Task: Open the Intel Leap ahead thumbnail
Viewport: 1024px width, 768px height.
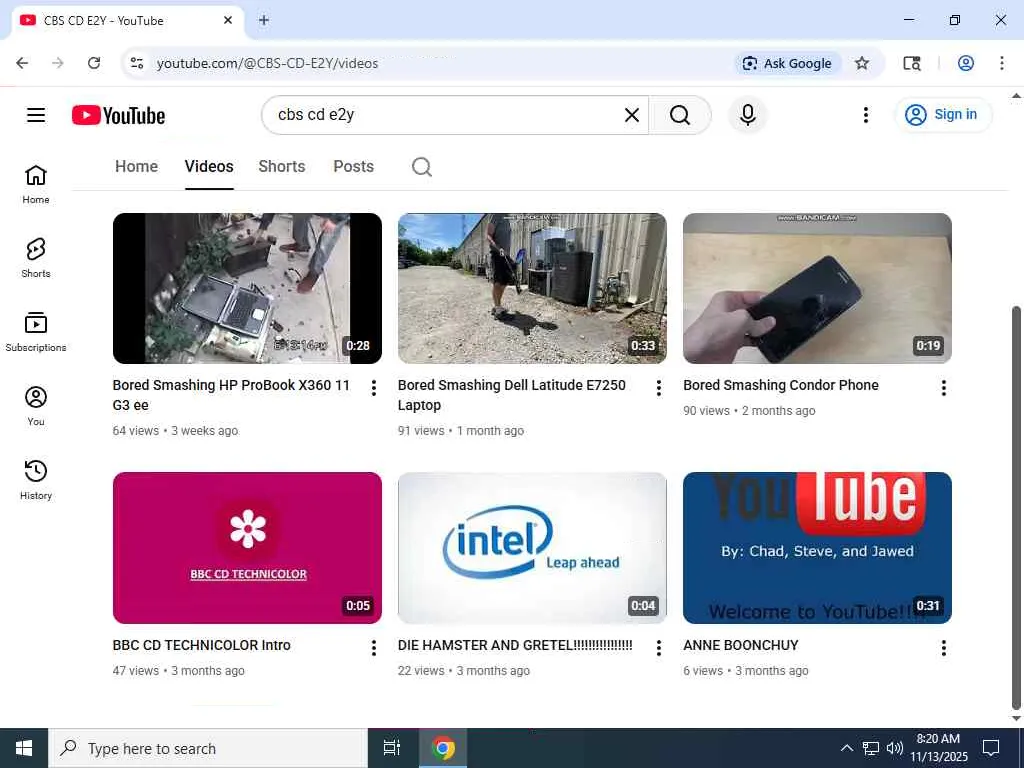Action: (x=532, y=547)
